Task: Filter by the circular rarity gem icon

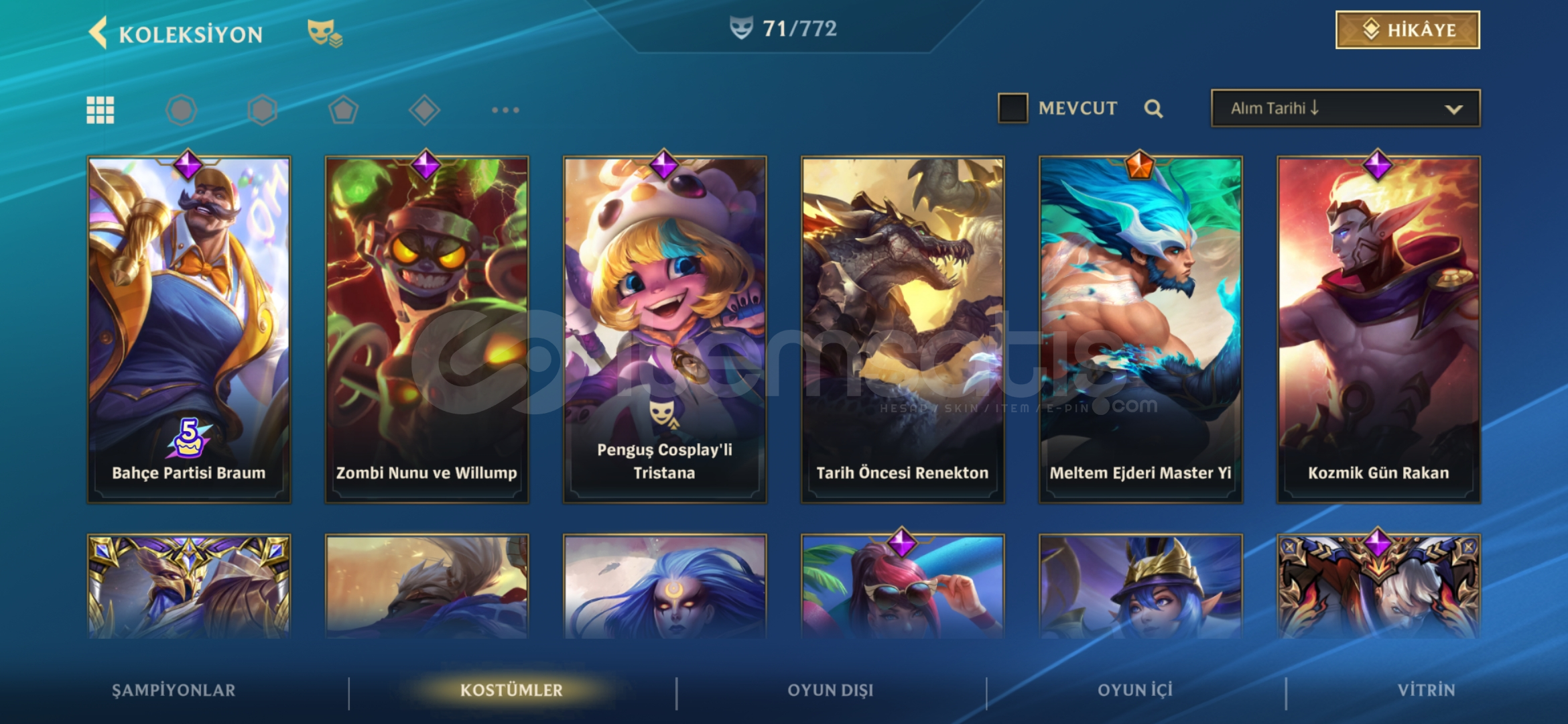Action: point(182,110)
